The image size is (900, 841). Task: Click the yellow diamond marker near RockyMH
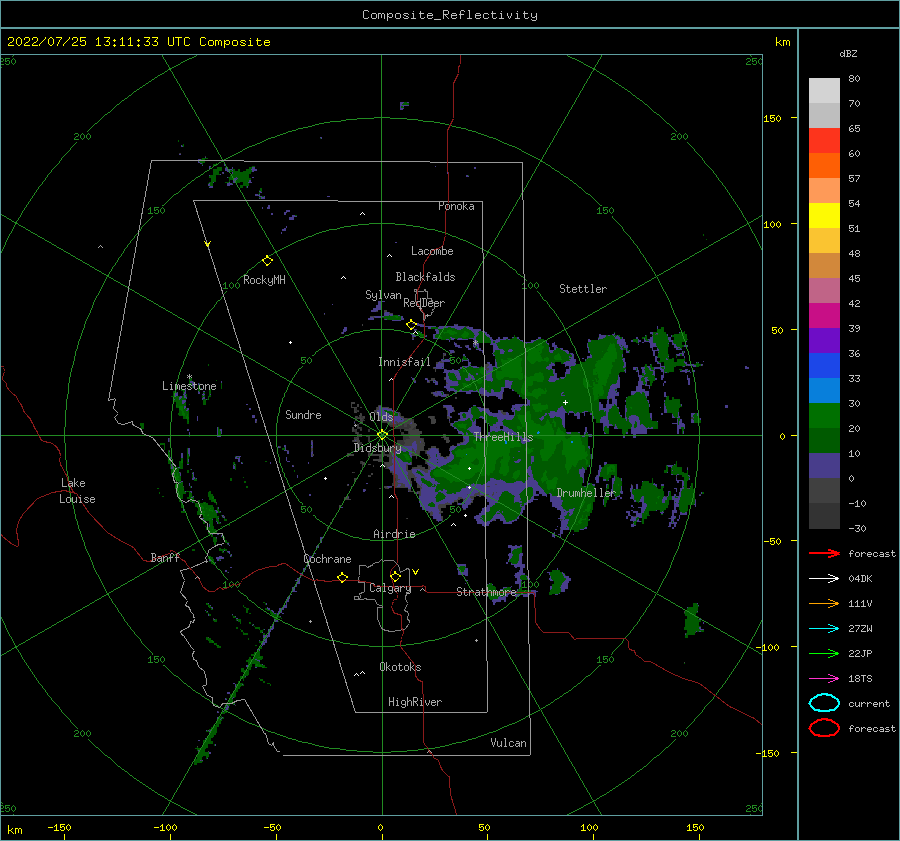click(x=267, y=261)
